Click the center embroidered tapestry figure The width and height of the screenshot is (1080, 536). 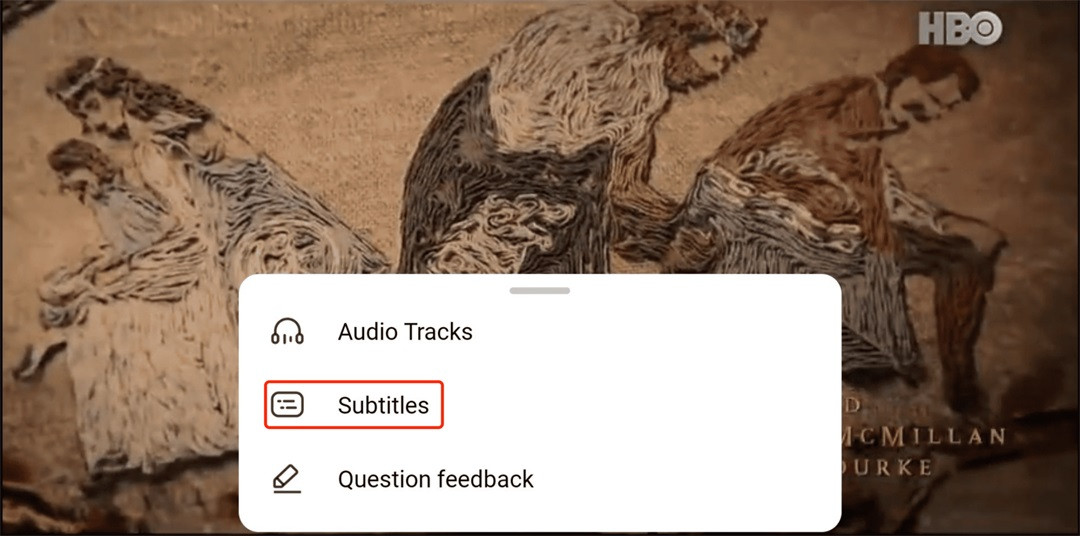(x=551, y=138)
